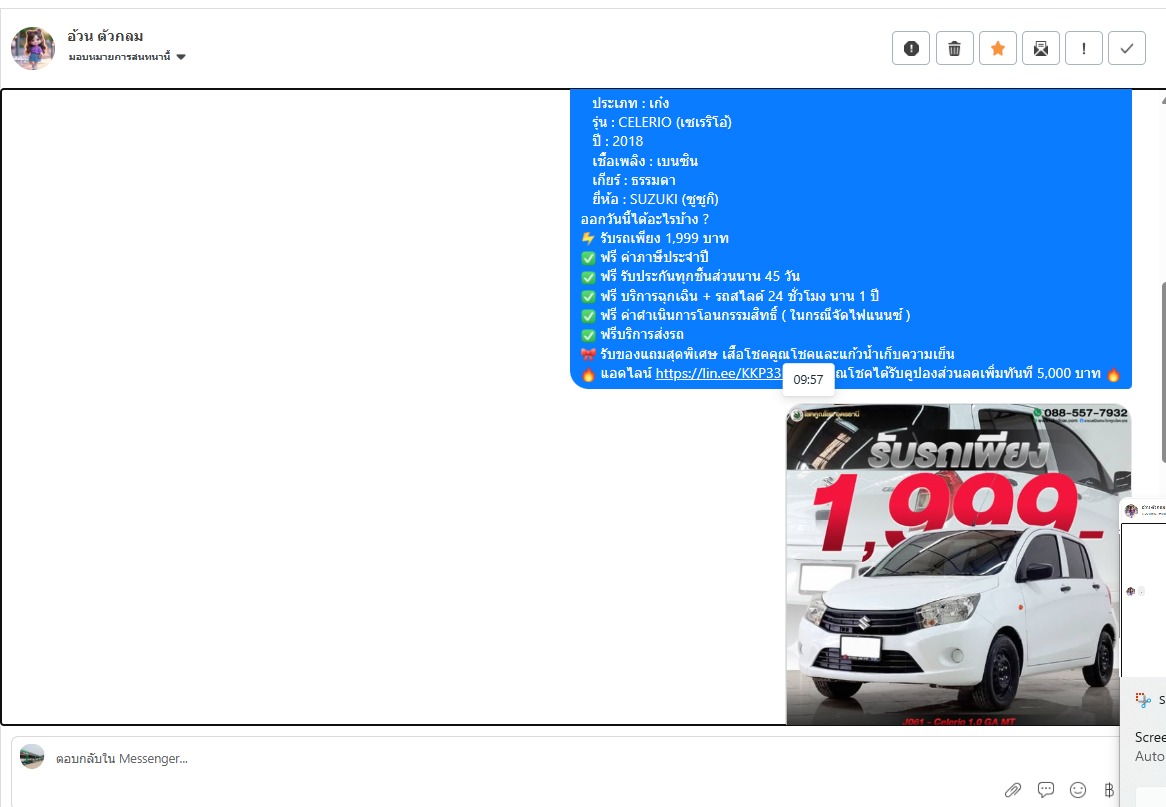Open อ้วน ตัวกลม profile avatar
Viewport: 1166px width, 807px height.
pyautogui.click(x=33, y=48)
